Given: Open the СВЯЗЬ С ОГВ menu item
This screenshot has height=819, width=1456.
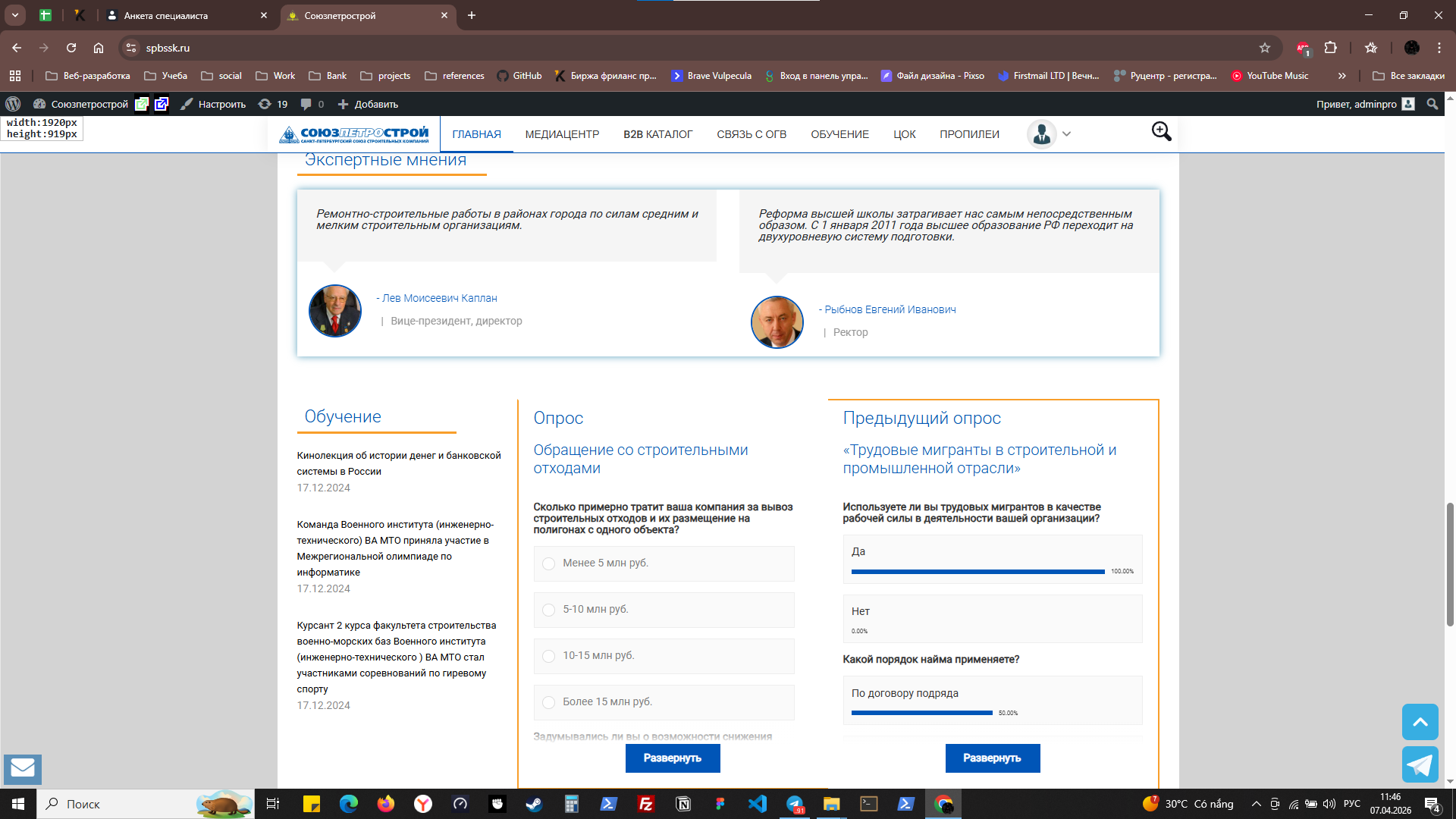Looking at the screenshot, I should click(752, 134).
